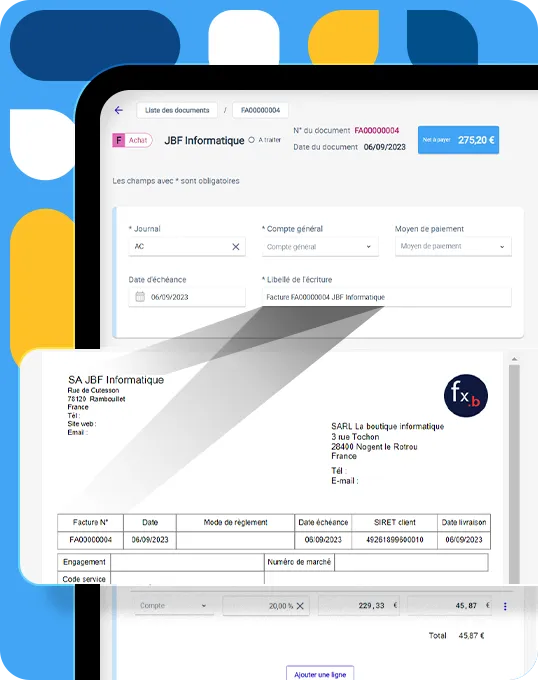Click the Date d'échéance field
This screenshot has height=680, width=538.
(x=187, y=297)
